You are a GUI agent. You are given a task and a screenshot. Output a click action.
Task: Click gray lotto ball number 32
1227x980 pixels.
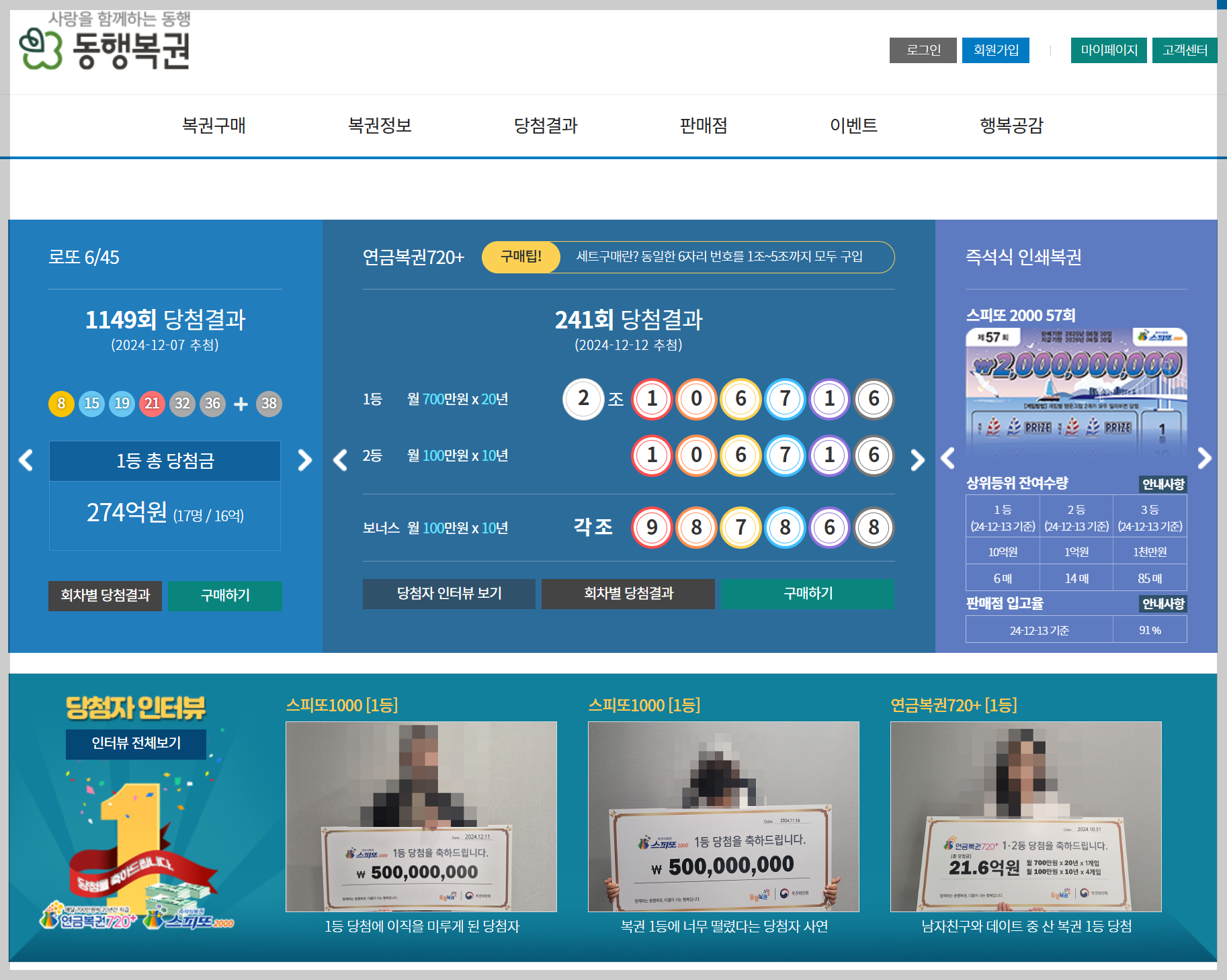182,404
